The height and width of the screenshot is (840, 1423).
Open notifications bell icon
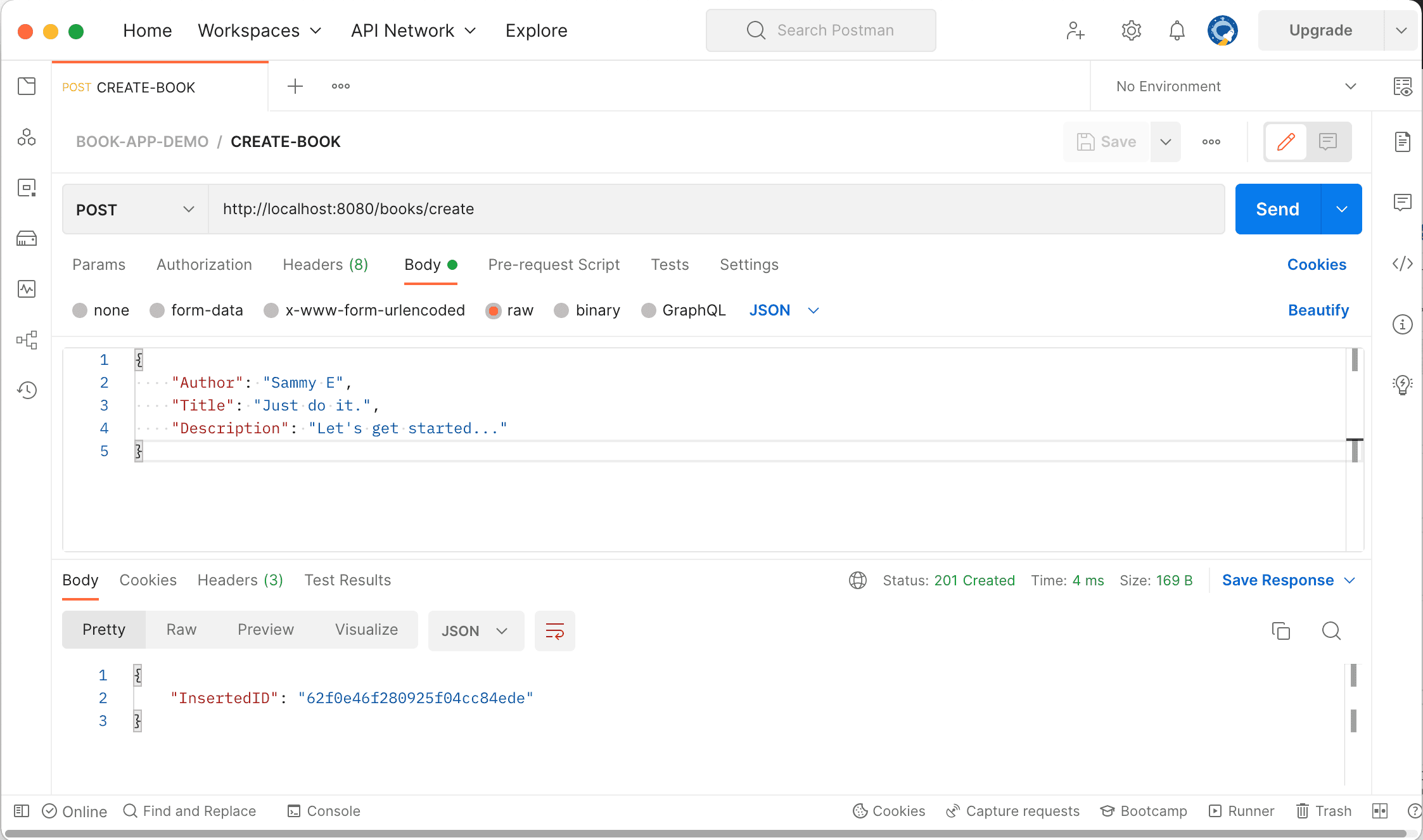[x=1177, y=30]
